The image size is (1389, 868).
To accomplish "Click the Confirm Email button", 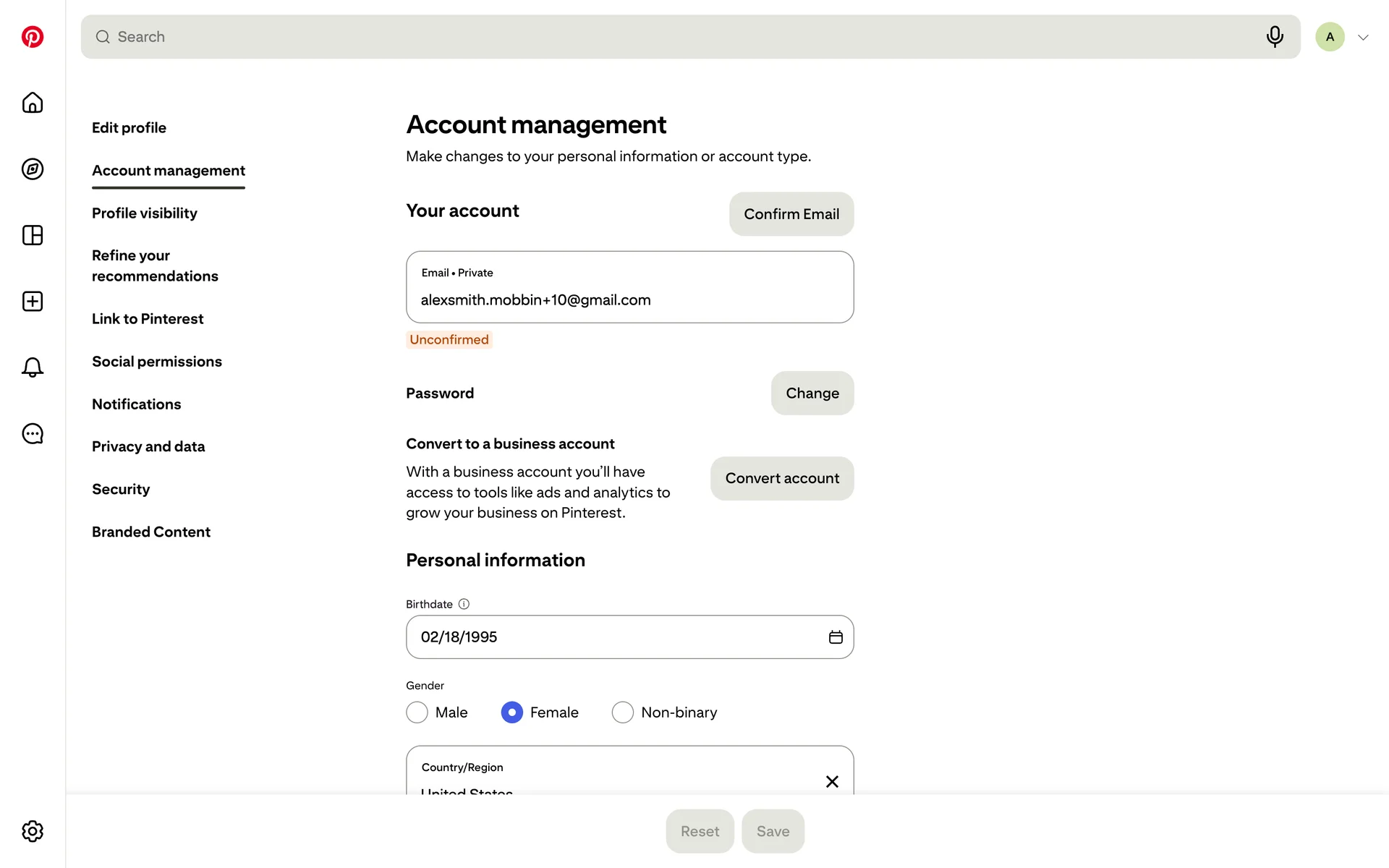I will pyautogui.click(x=791, y=214).
